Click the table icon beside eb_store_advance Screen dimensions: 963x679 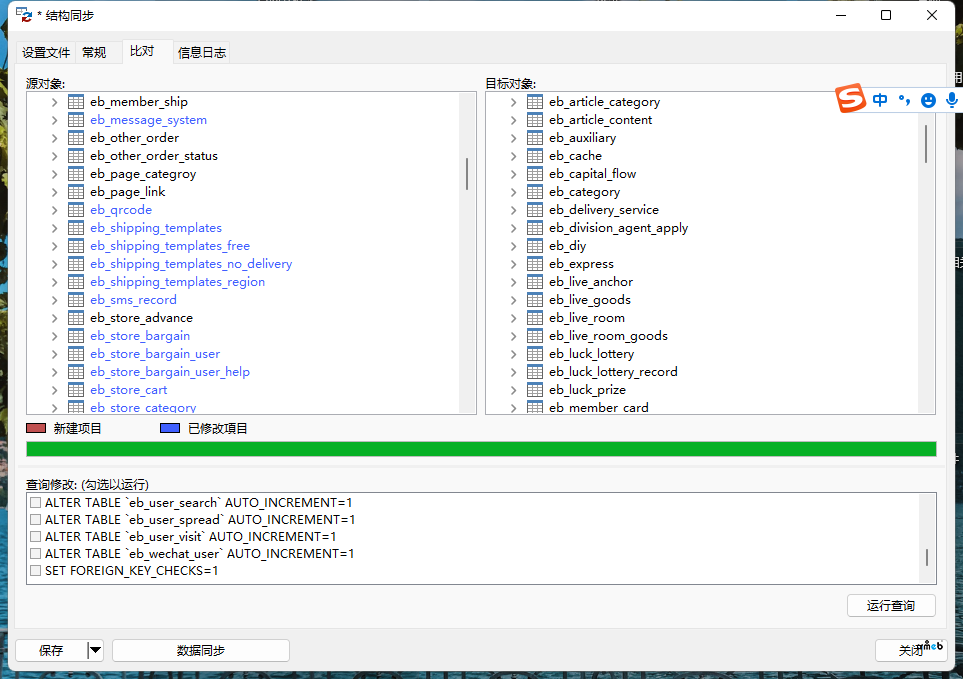pos(76,318)
